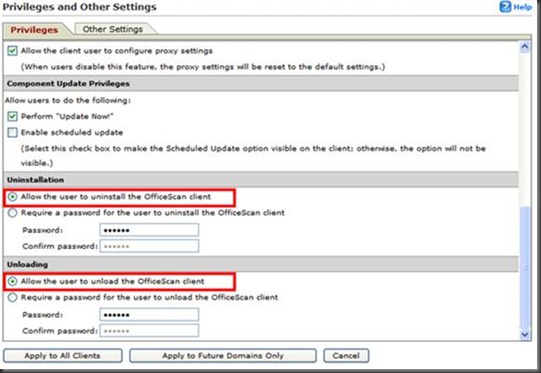Click the Cancel button
Screen dimensions: 541x373
(346, 356)
